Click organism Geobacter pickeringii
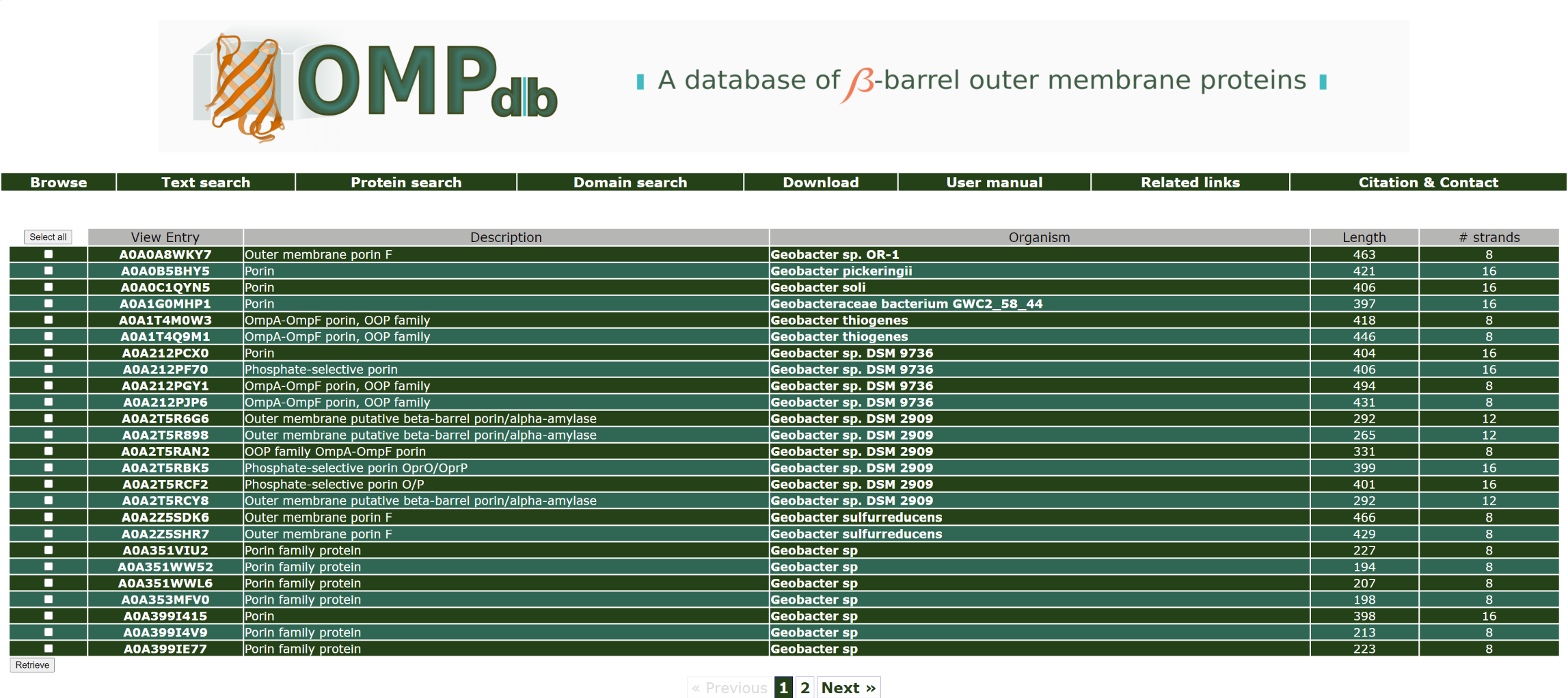The width and height of the screenshot is (1568, 698). [x=841, y=271]
